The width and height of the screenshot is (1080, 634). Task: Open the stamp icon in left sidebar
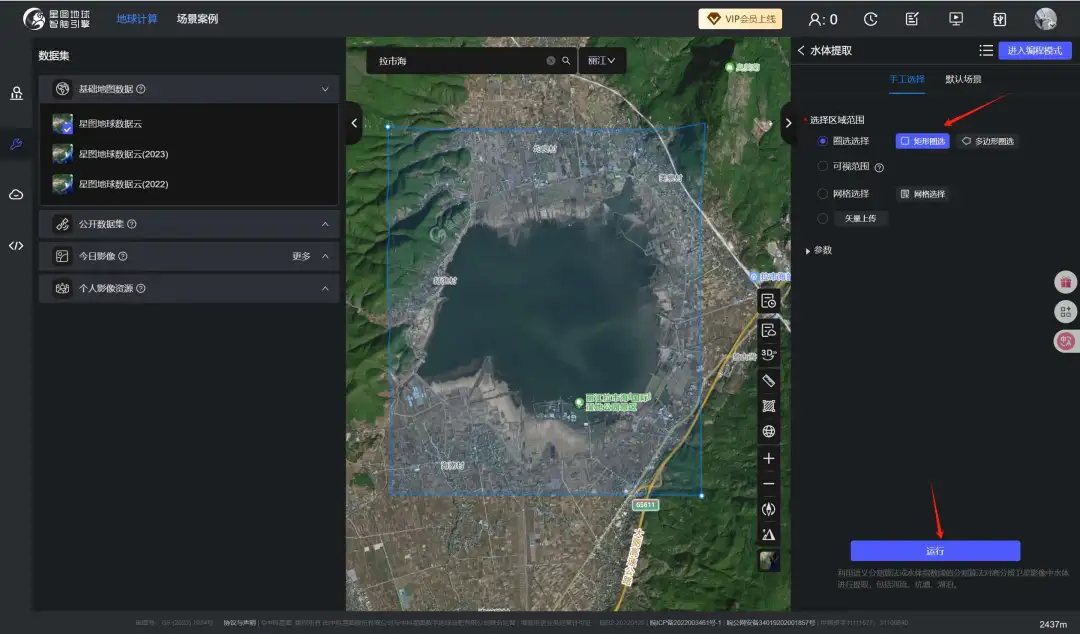click(16, 93)
